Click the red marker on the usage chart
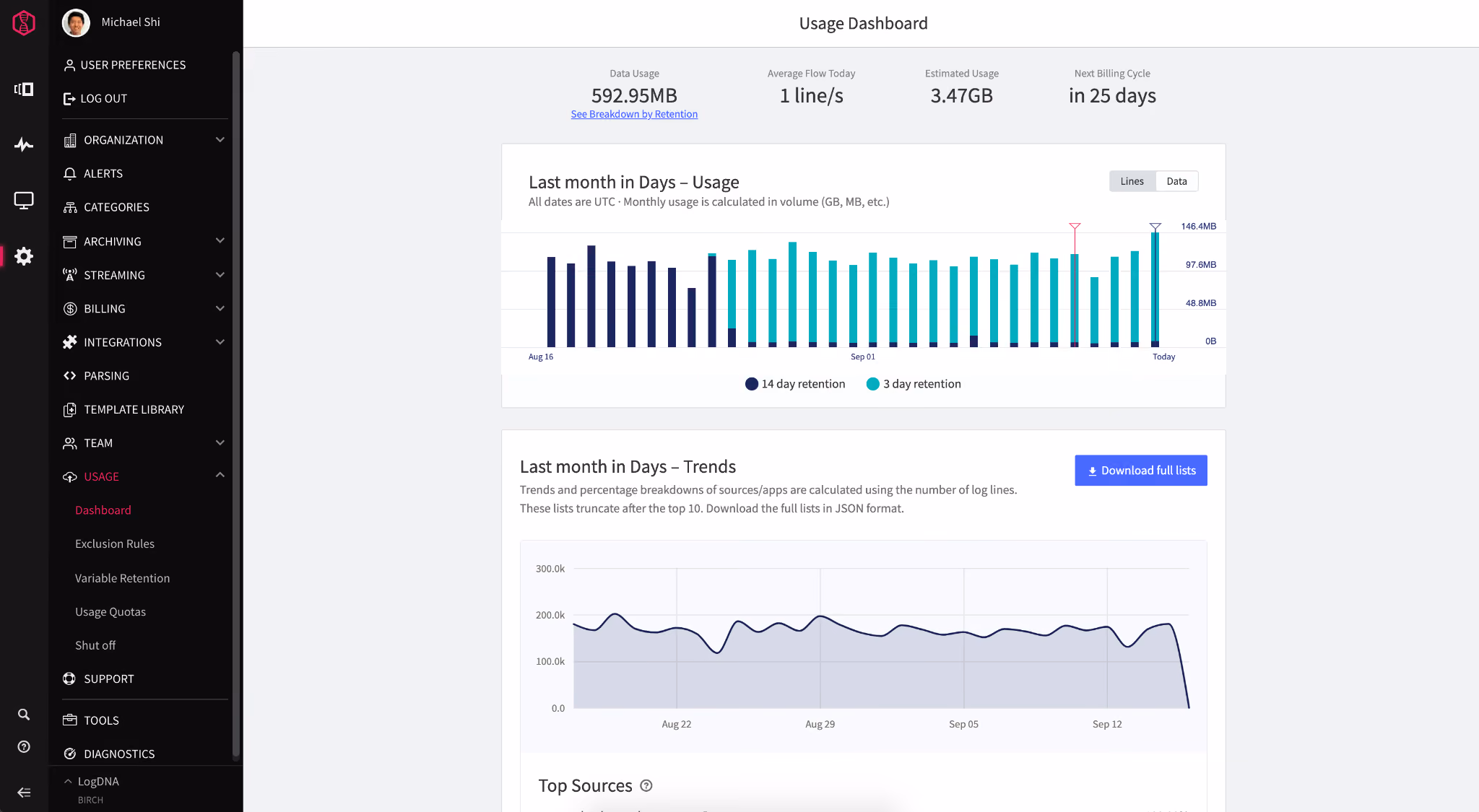This screenshot has height=812, width=1479. click(x=1075, y=227)
